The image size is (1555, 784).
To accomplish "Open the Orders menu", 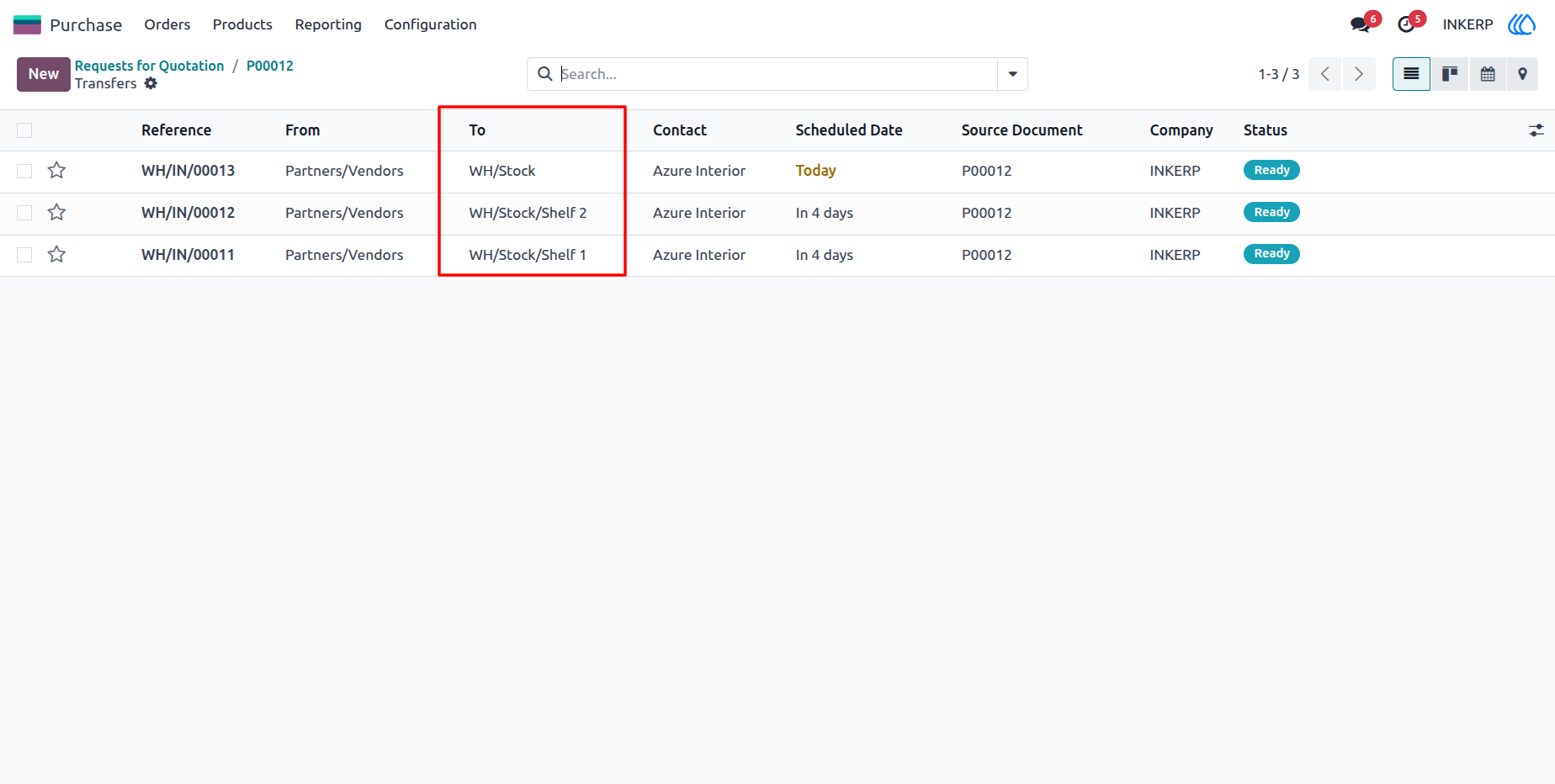I will (x=167, y=24).
